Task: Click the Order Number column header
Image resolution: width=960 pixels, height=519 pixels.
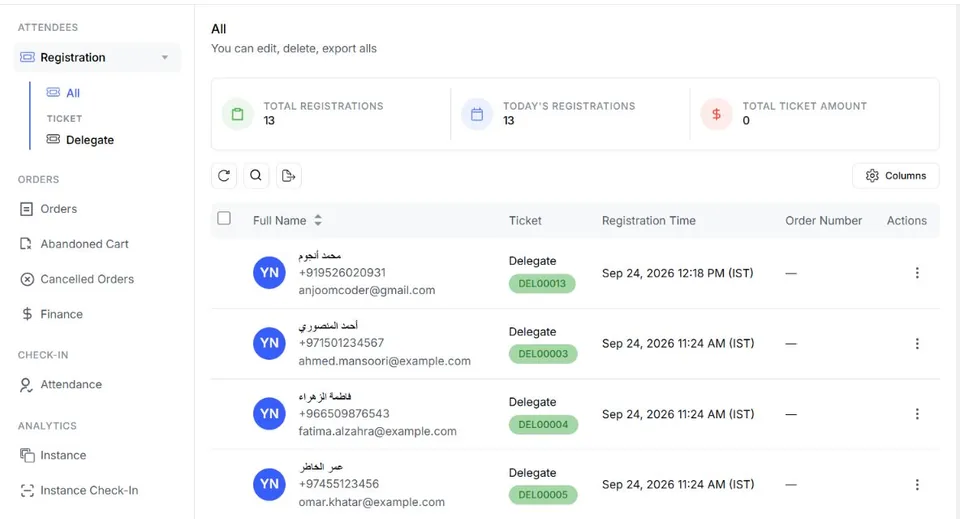Action: click(x=823, y=220)
